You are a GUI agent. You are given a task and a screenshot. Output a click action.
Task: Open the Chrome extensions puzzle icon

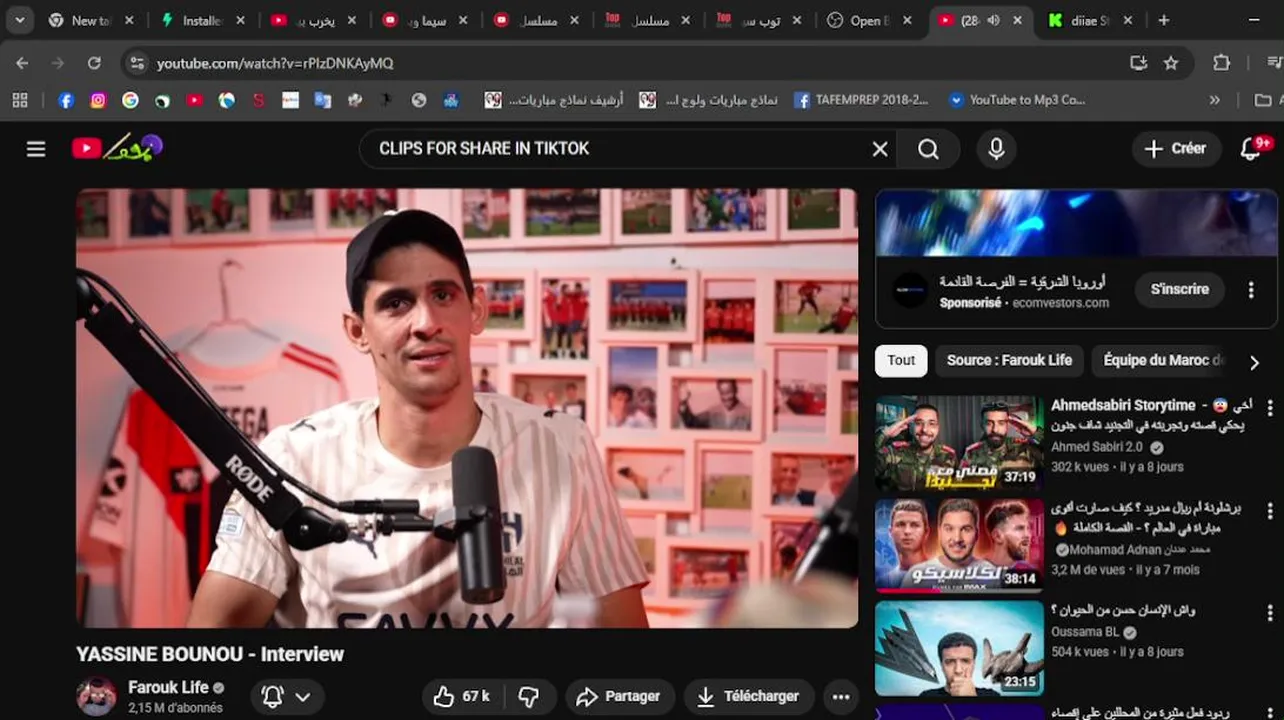click(1221, 63)
